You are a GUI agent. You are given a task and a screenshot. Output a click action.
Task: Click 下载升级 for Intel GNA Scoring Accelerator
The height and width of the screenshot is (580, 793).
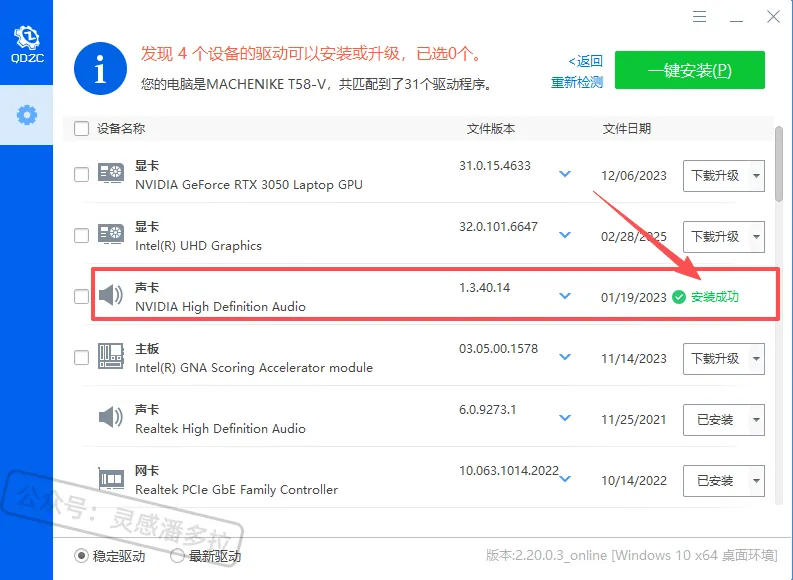point(716,359)
